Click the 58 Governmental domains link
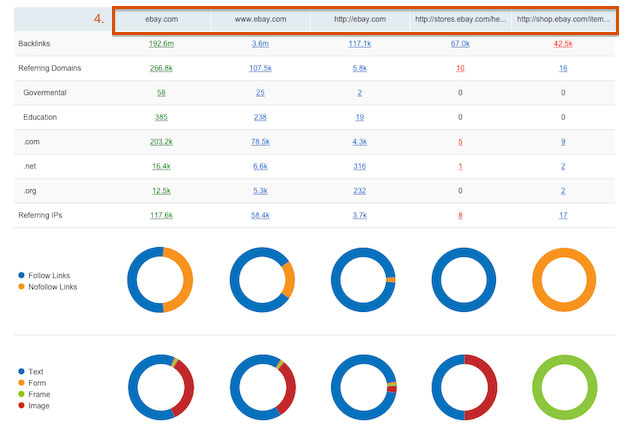 pyautogui.click(x=161, y=93)
